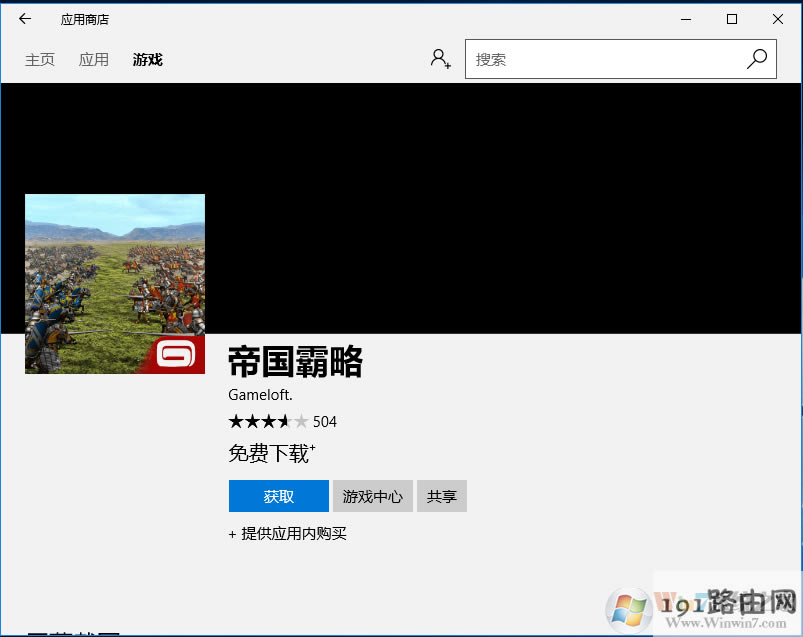
Task: Select the 游戏 tab
Action: tap(147, 60)
